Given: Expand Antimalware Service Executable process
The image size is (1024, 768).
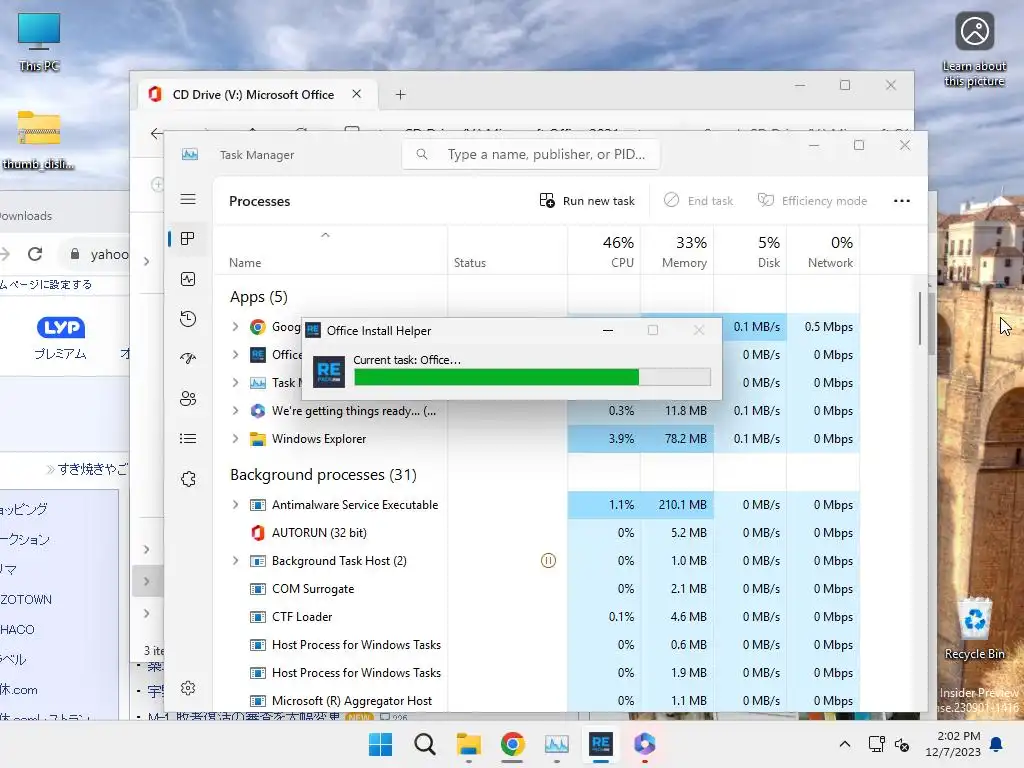Looking at the screenshot, I should [236, 505].
